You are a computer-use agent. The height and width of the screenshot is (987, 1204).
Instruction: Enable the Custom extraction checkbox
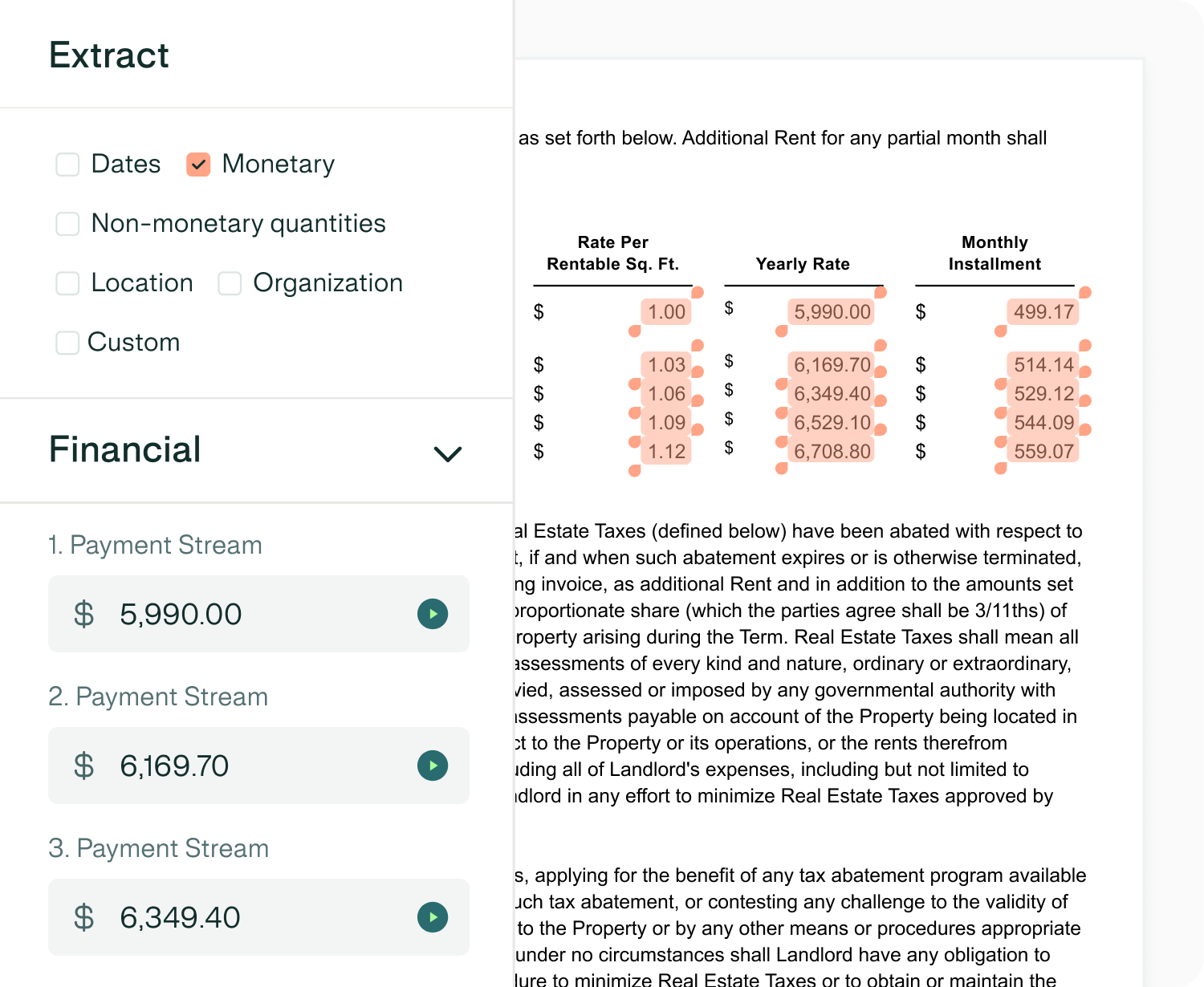coord(67,343)
